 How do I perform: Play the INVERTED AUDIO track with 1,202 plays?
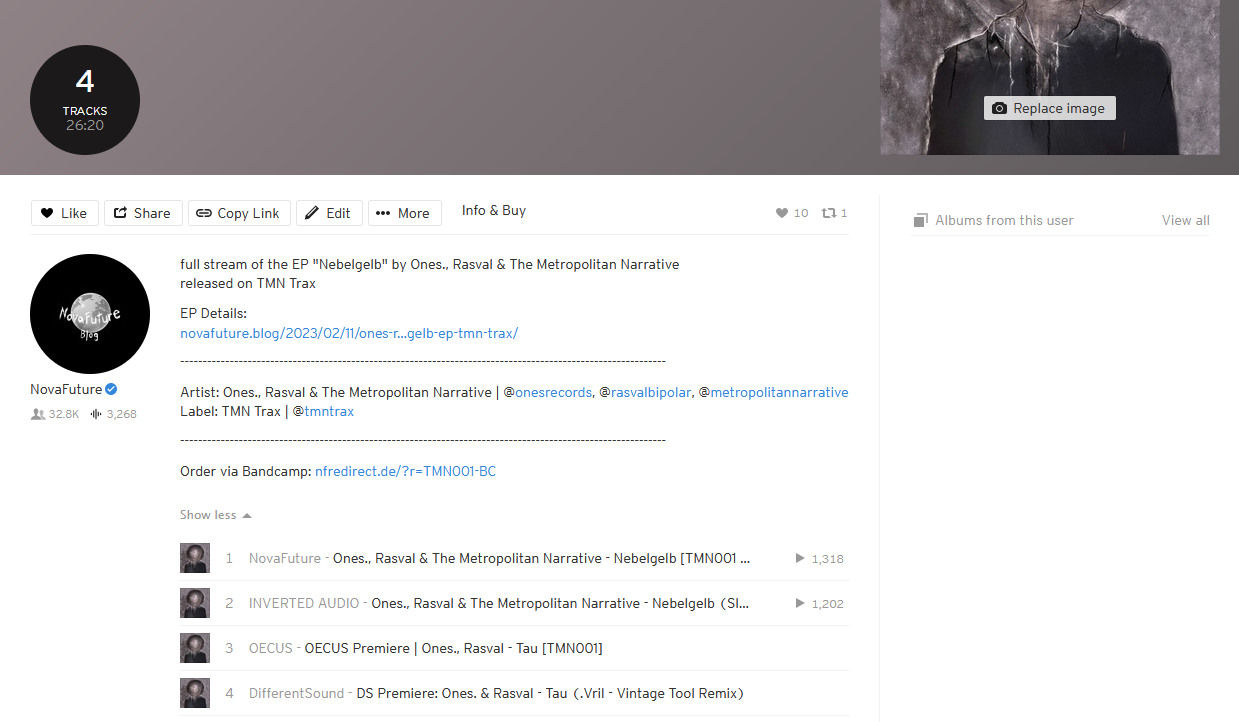pyautogui.click(x=798, y=603)
